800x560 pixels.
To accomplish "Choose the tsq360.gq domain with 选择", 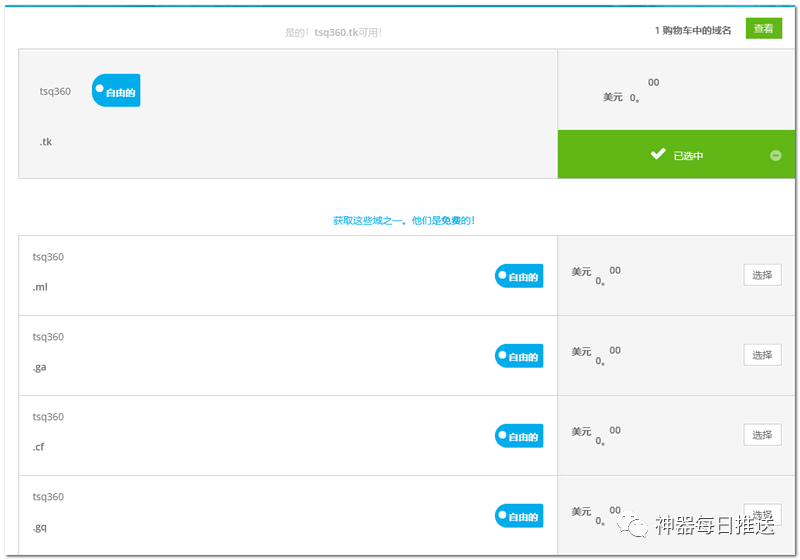I will coord(762,514).
